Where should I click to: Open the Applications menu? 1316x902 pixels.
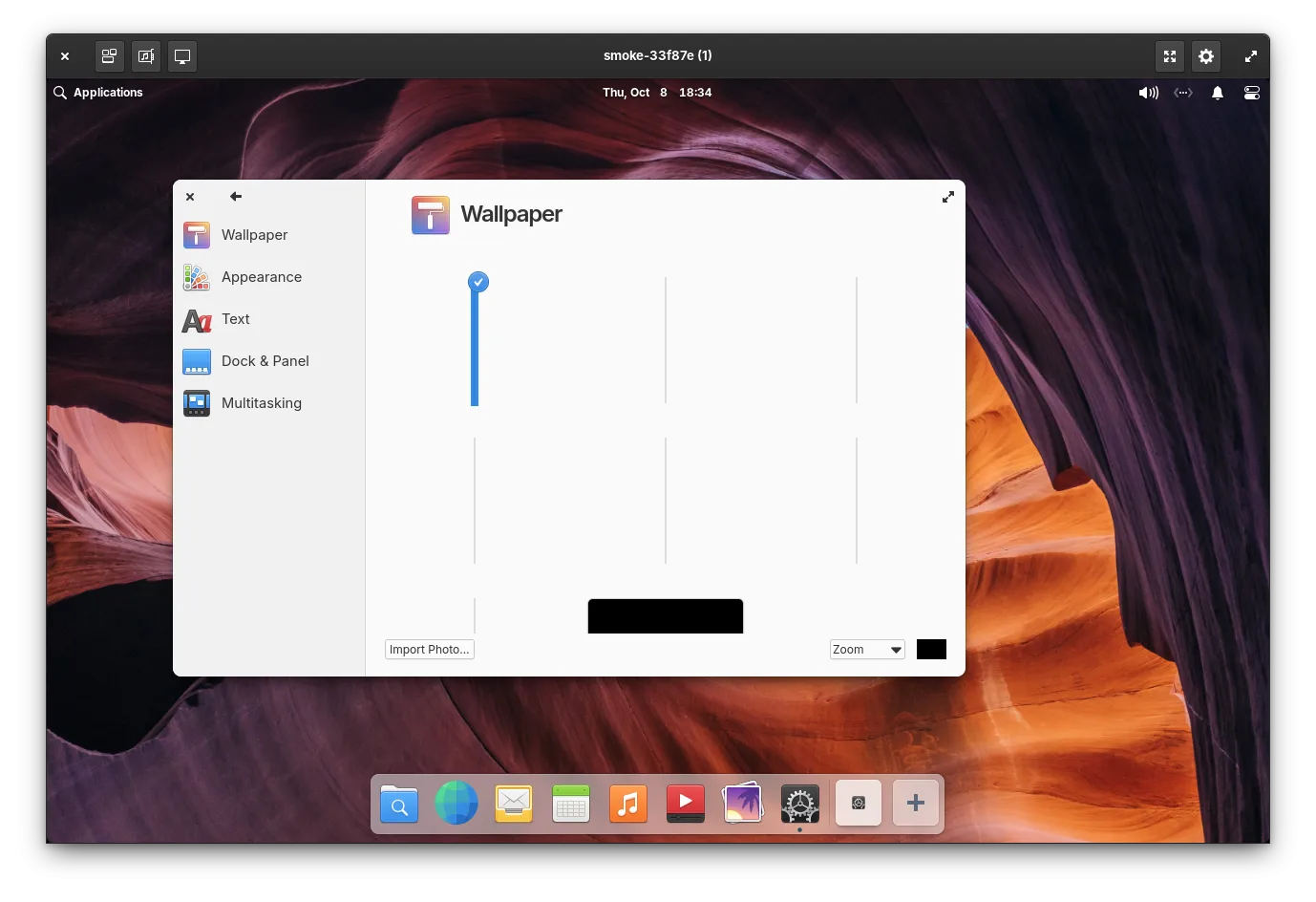98,93
